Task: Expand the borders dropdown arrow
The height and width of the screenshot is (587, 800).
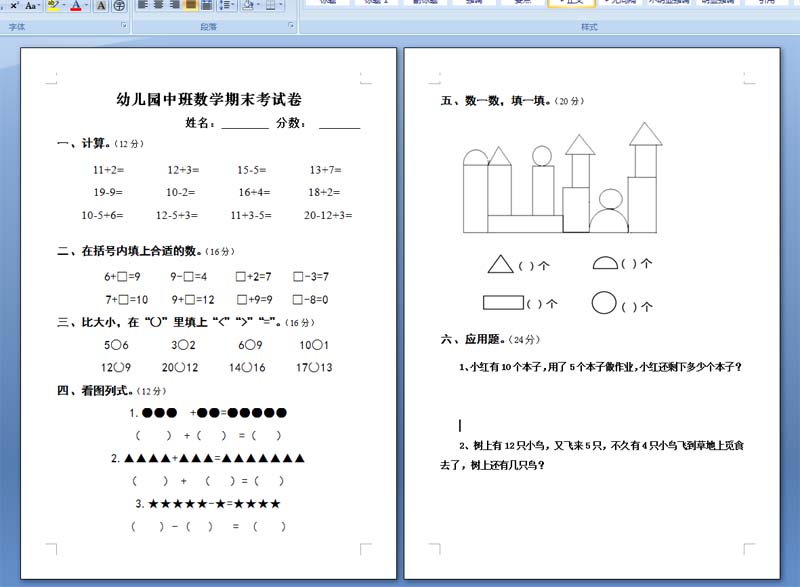Action: [x=281, y=5]
